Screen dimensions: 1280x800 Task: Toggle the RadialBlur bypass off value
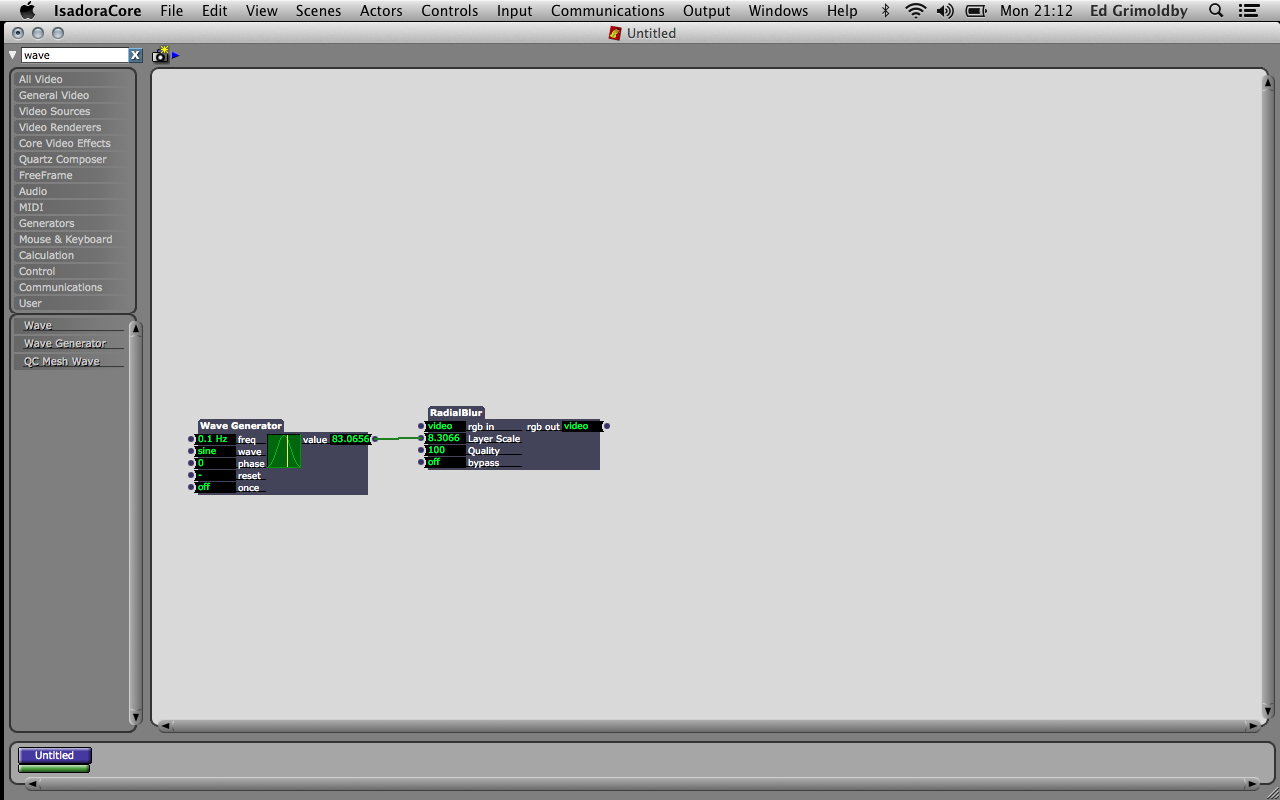[x=445, y=462]
